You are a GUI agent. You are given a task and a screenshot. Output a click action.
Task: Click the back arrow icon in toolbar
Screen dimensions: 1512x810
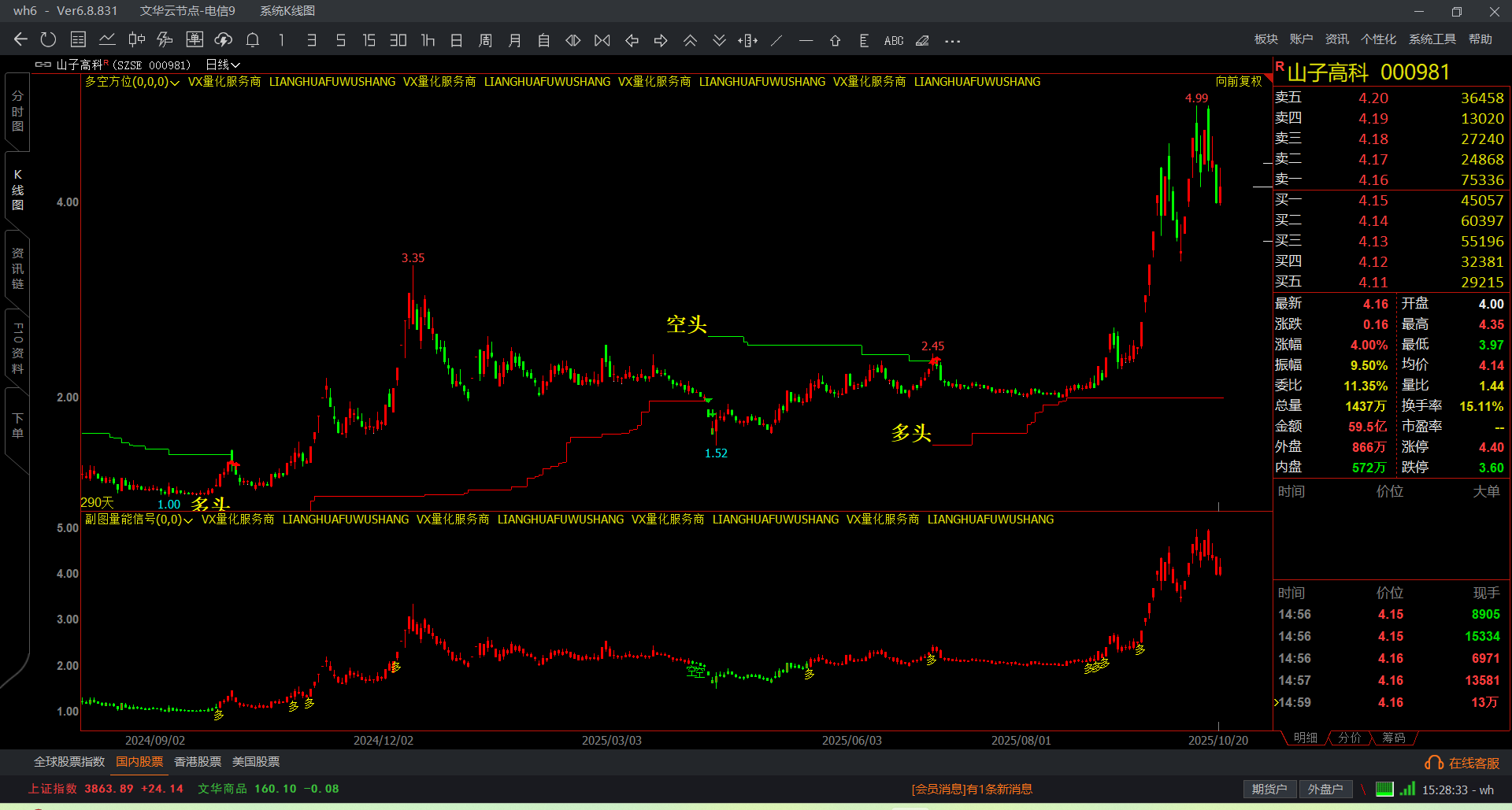(21, 40)
